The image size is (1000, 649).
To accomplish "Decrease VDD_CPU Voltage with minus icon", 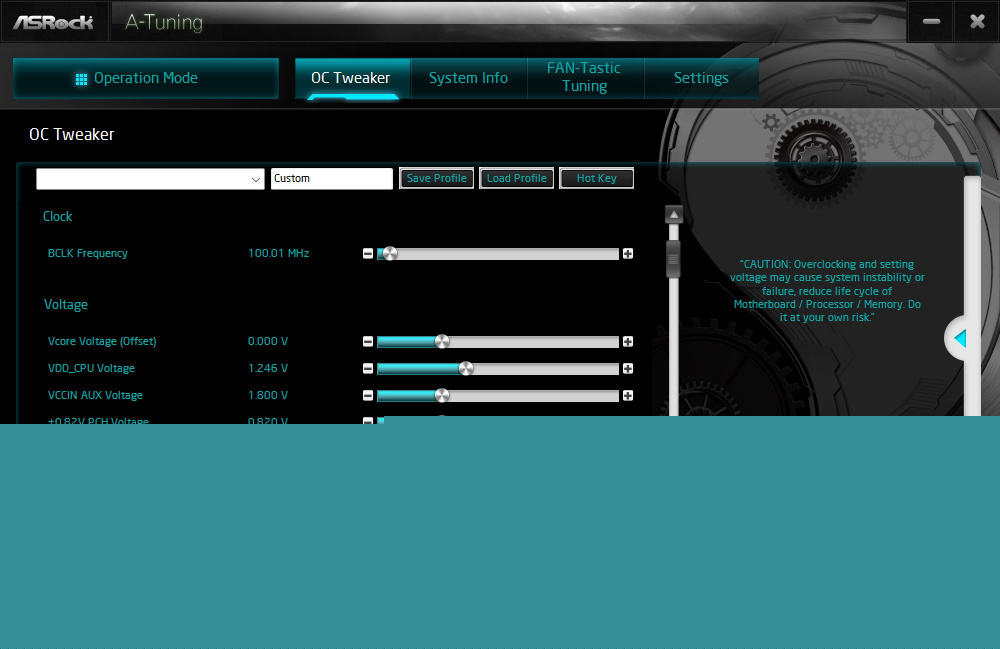I will [x=368, y=368].
